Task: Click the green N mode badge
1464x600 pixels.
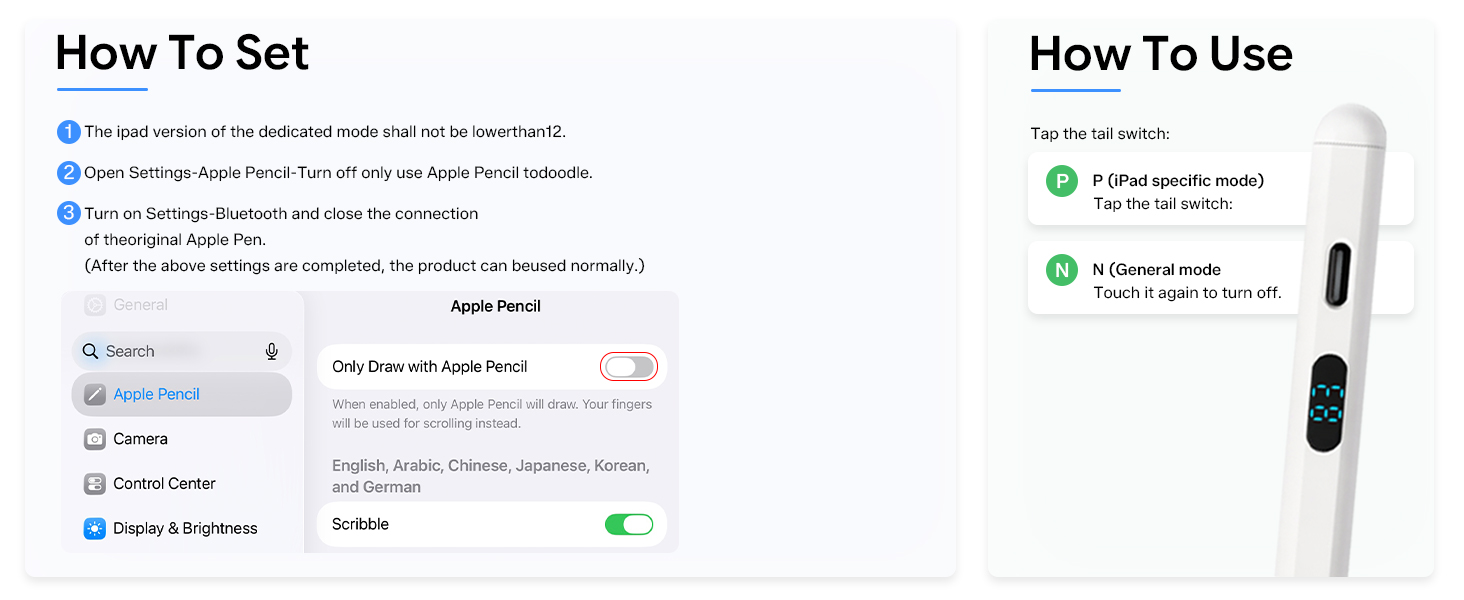Action: coord(1061,270)
